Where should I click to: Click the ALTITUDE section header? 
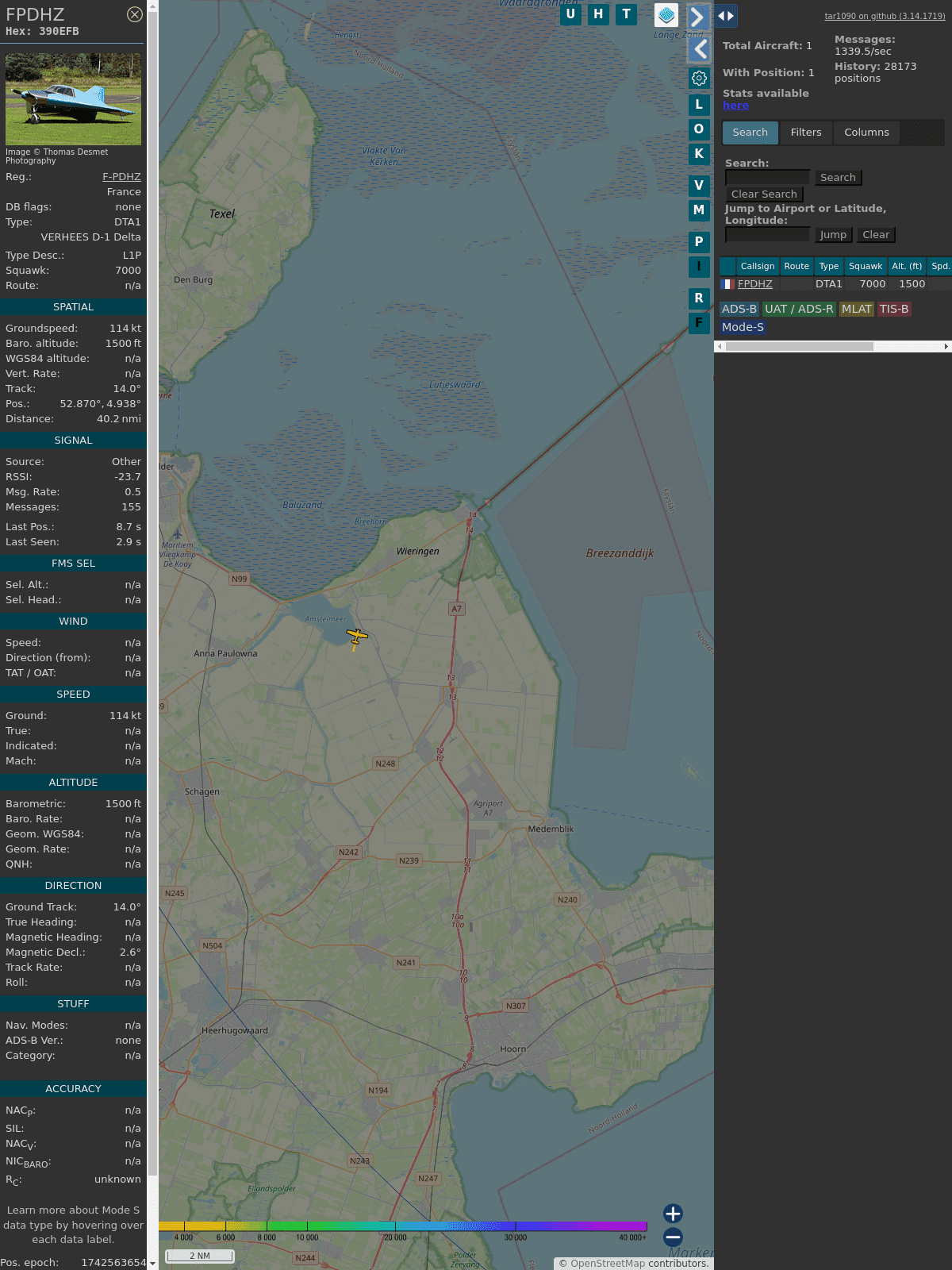[x=73, y=783]
